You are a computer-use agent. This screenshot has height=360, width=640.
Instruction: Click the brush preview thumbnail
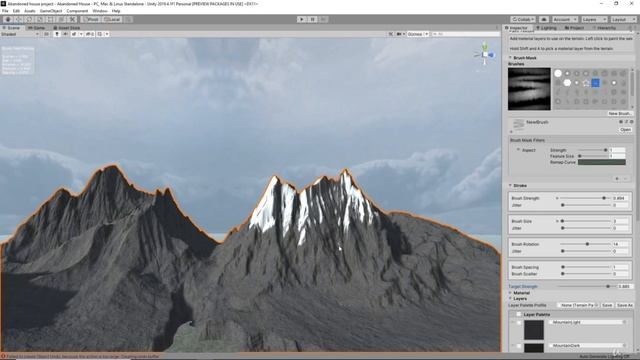[529, 89]
